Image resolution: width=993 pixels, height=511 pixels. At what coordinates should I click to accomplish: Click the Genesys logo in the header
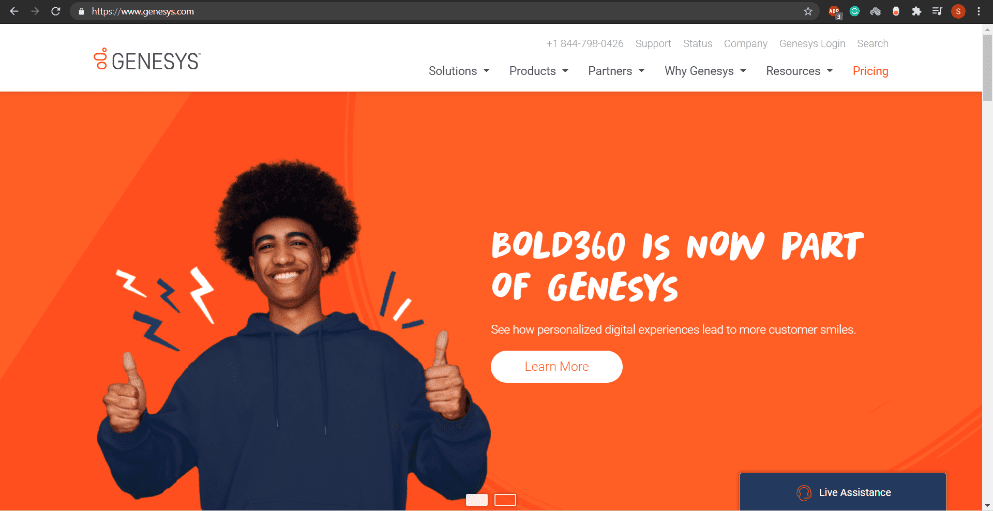coord(147,60)
